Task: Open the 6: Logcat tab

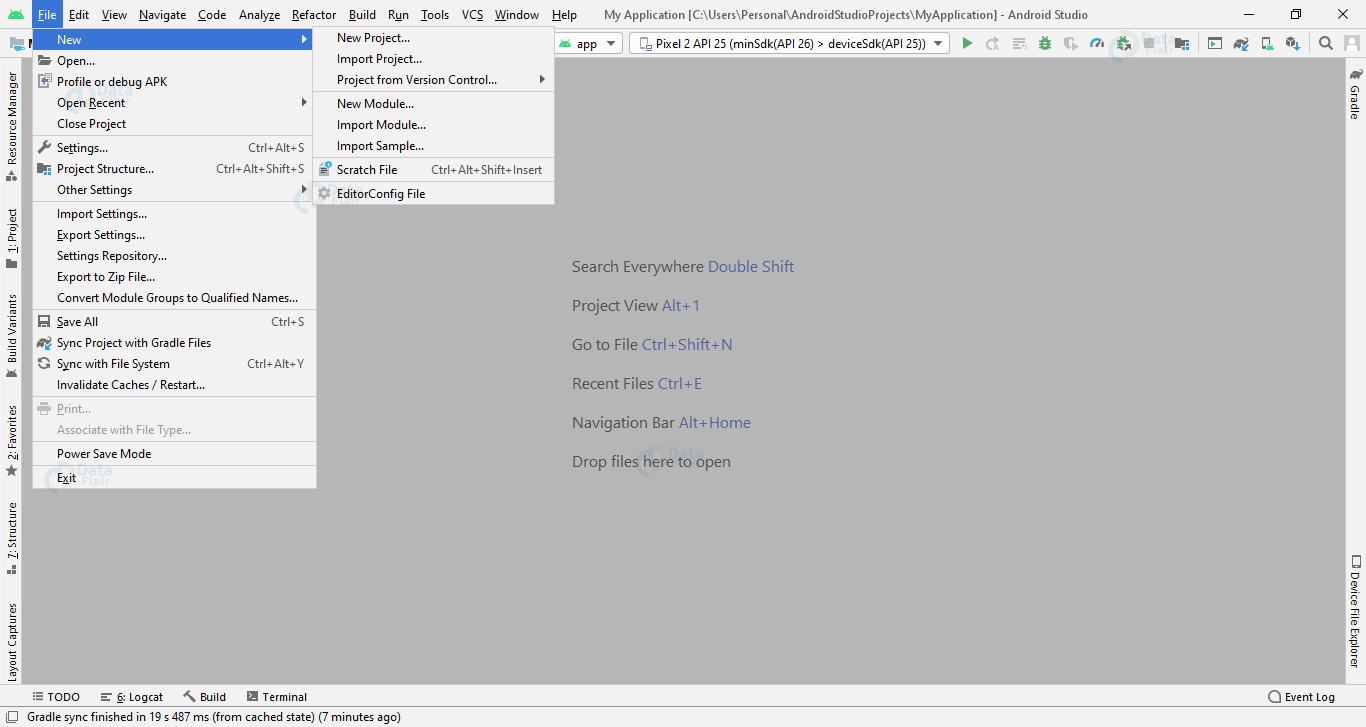Action: (132, 697)
